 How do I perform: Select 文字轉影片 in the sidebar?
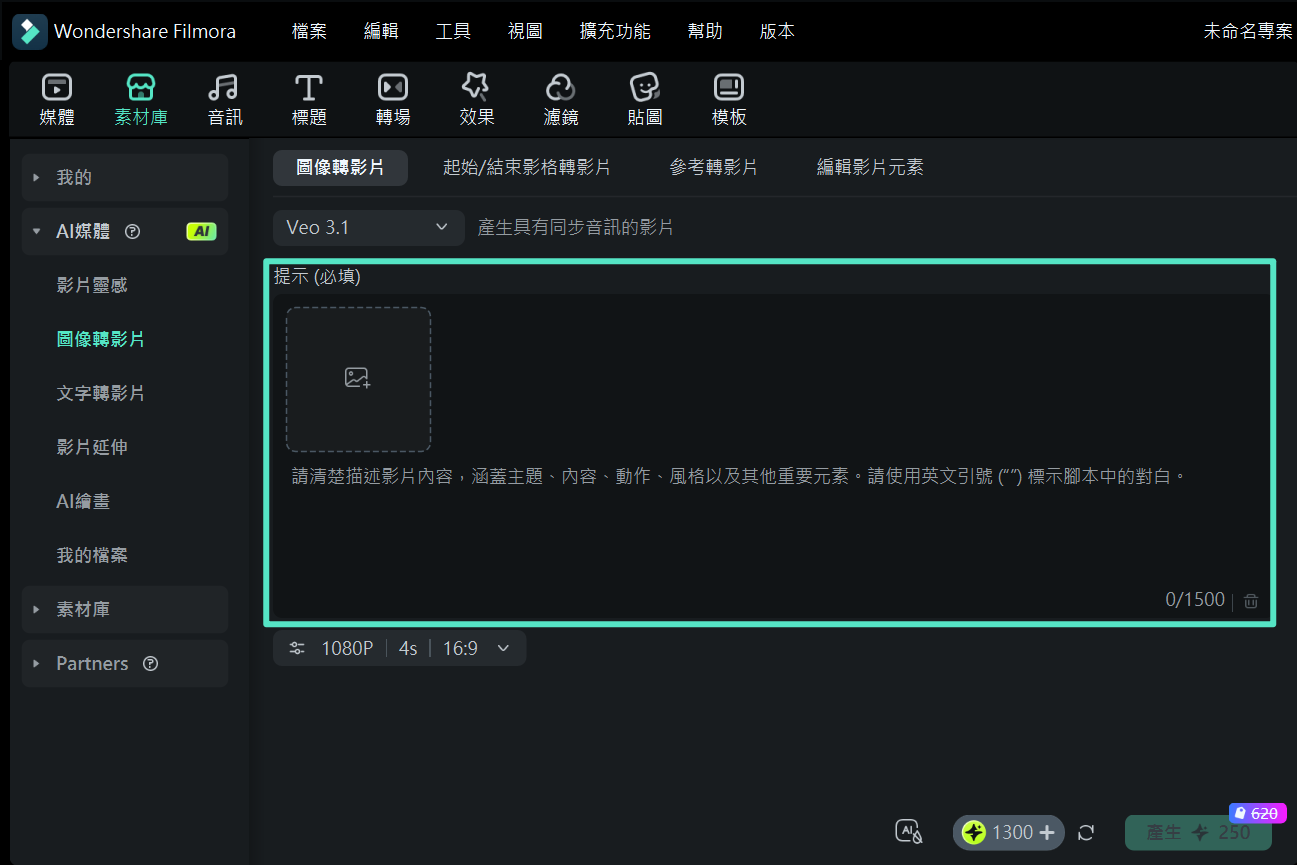coord(100,393)
